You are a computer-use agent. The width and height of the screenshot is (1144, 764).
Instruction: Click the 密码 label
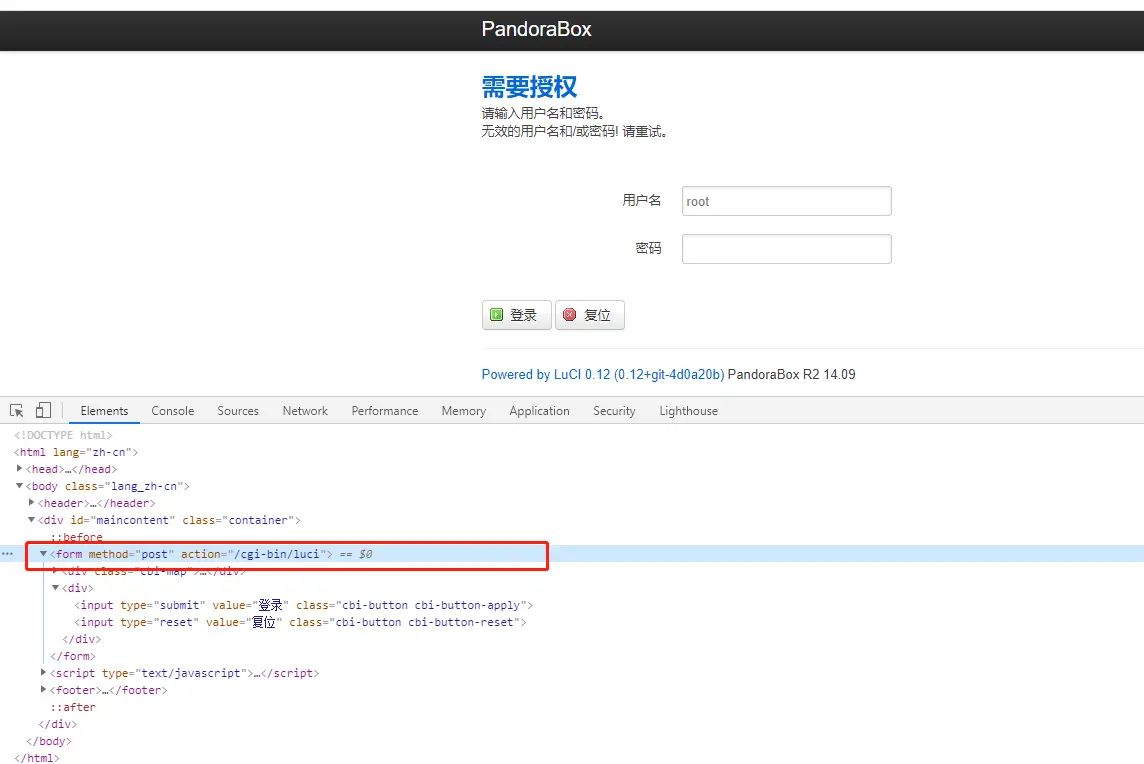coord(649,248)
